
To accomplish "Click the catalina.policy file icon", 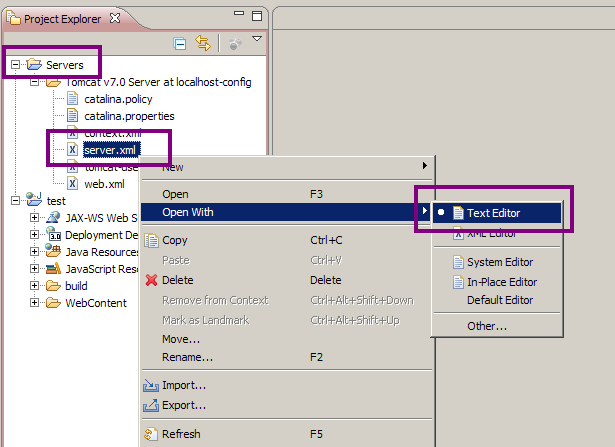I will click(73, 99).
